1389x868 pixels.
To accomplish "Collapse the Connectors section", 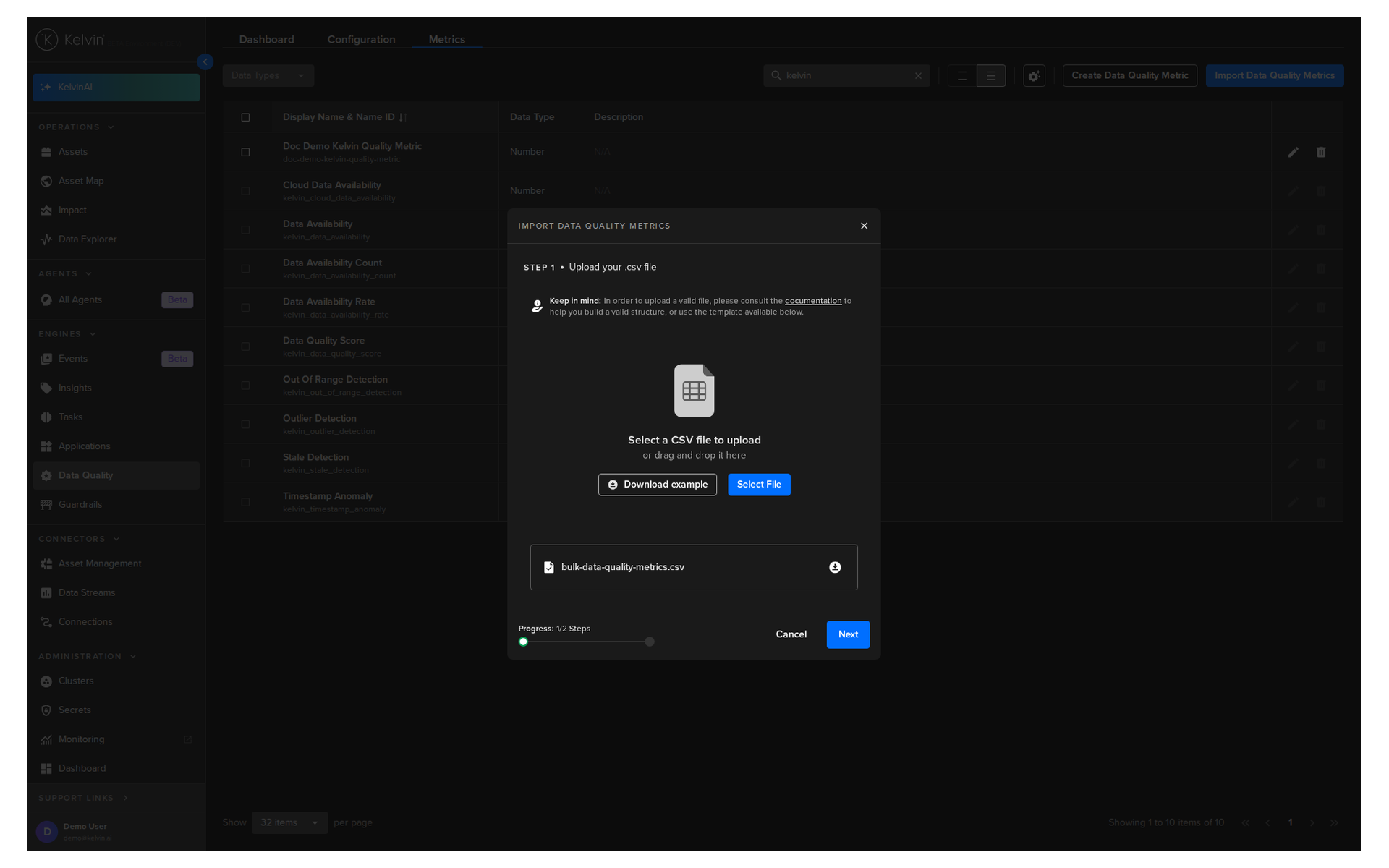I will coord(79,539).
